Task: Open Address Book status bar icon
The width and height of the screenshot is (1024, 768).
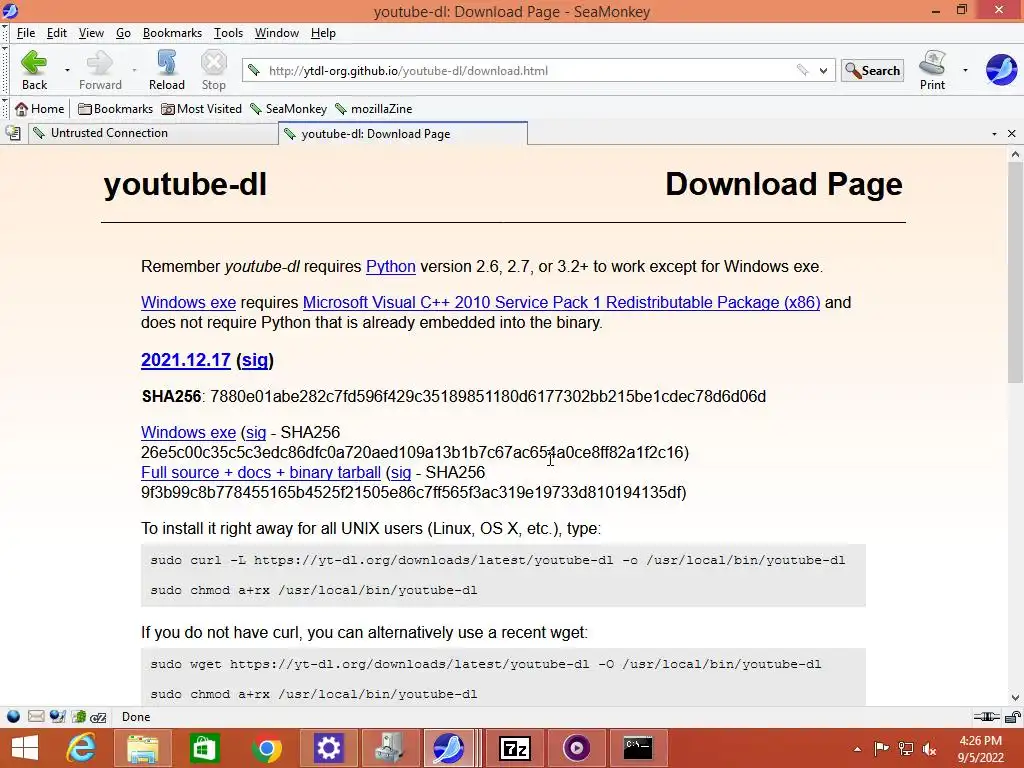Action: (x=78, y=716)
